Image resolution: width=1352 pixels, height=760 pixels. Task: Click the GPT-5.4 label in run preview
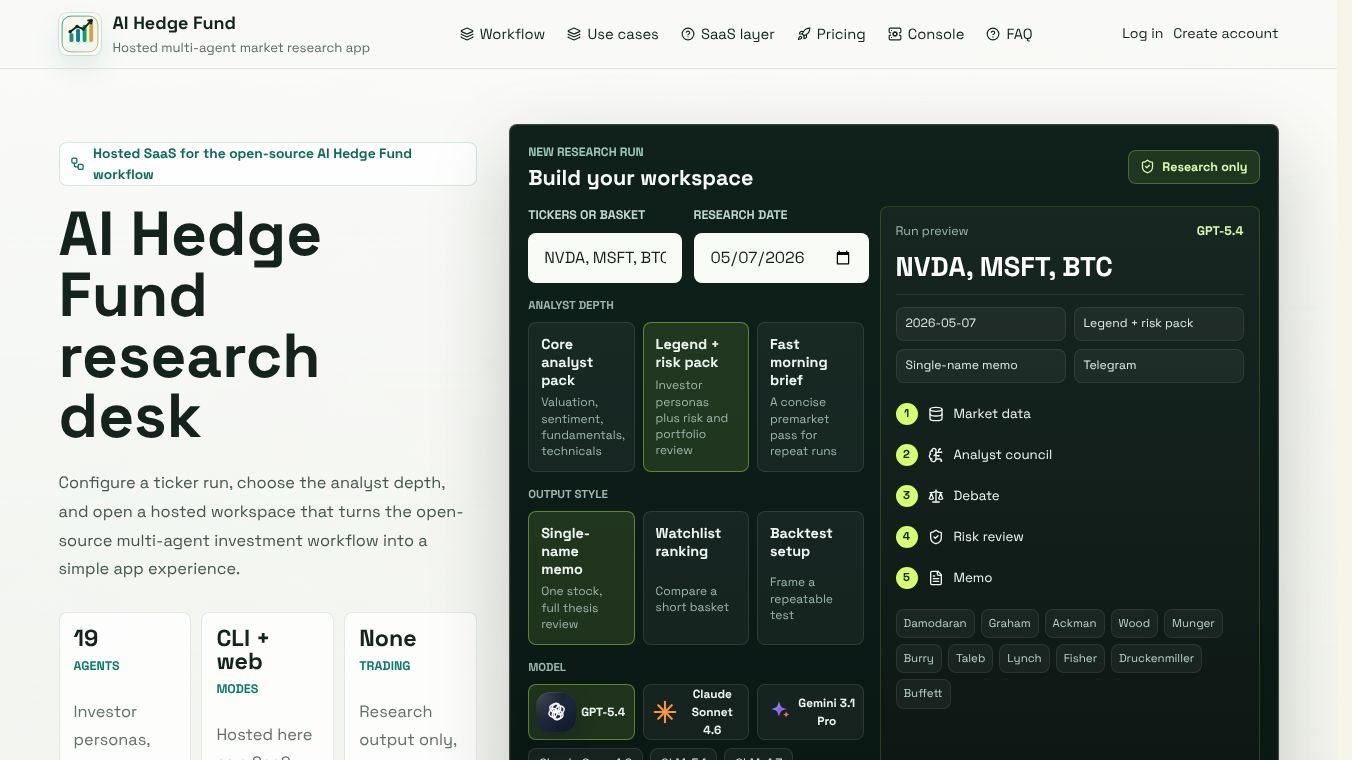(x=1220, y=231)
